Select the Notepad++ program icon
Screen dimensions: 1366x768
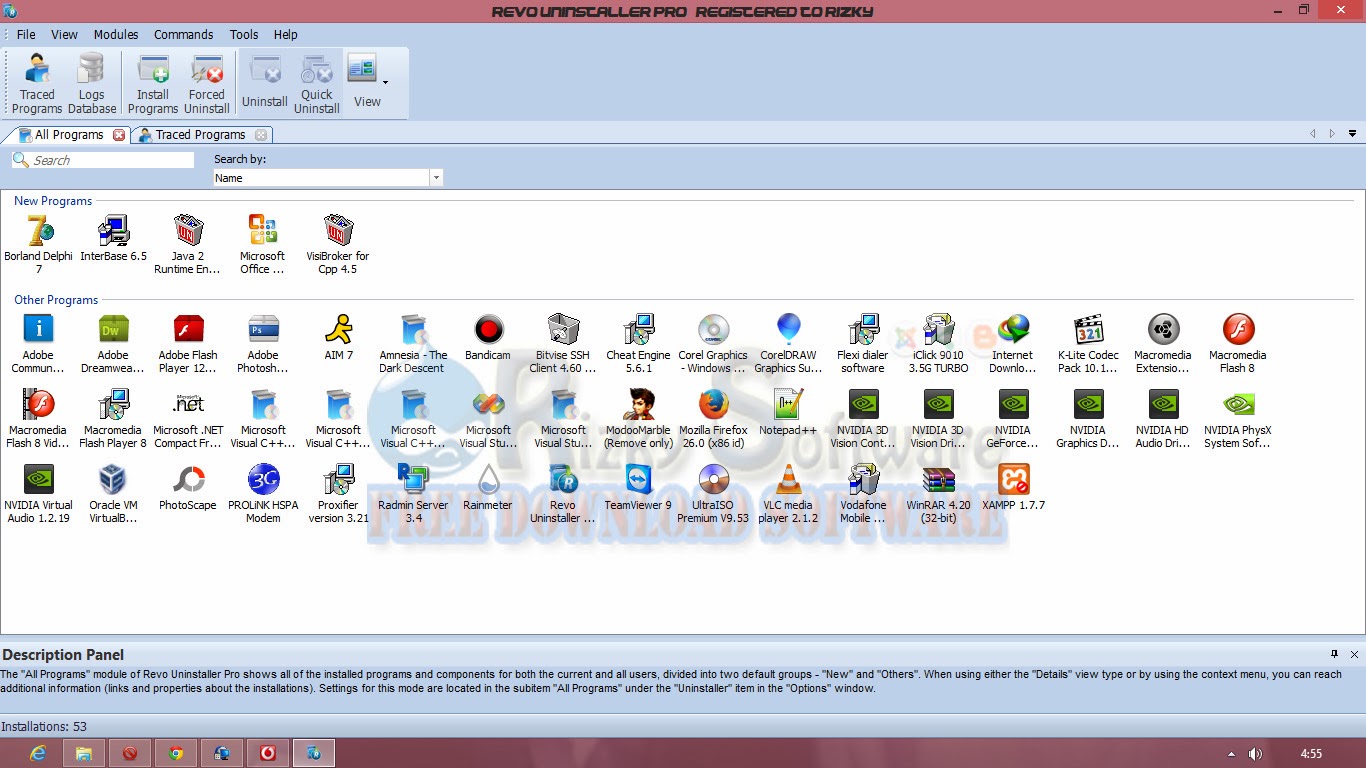coord(788,412)
